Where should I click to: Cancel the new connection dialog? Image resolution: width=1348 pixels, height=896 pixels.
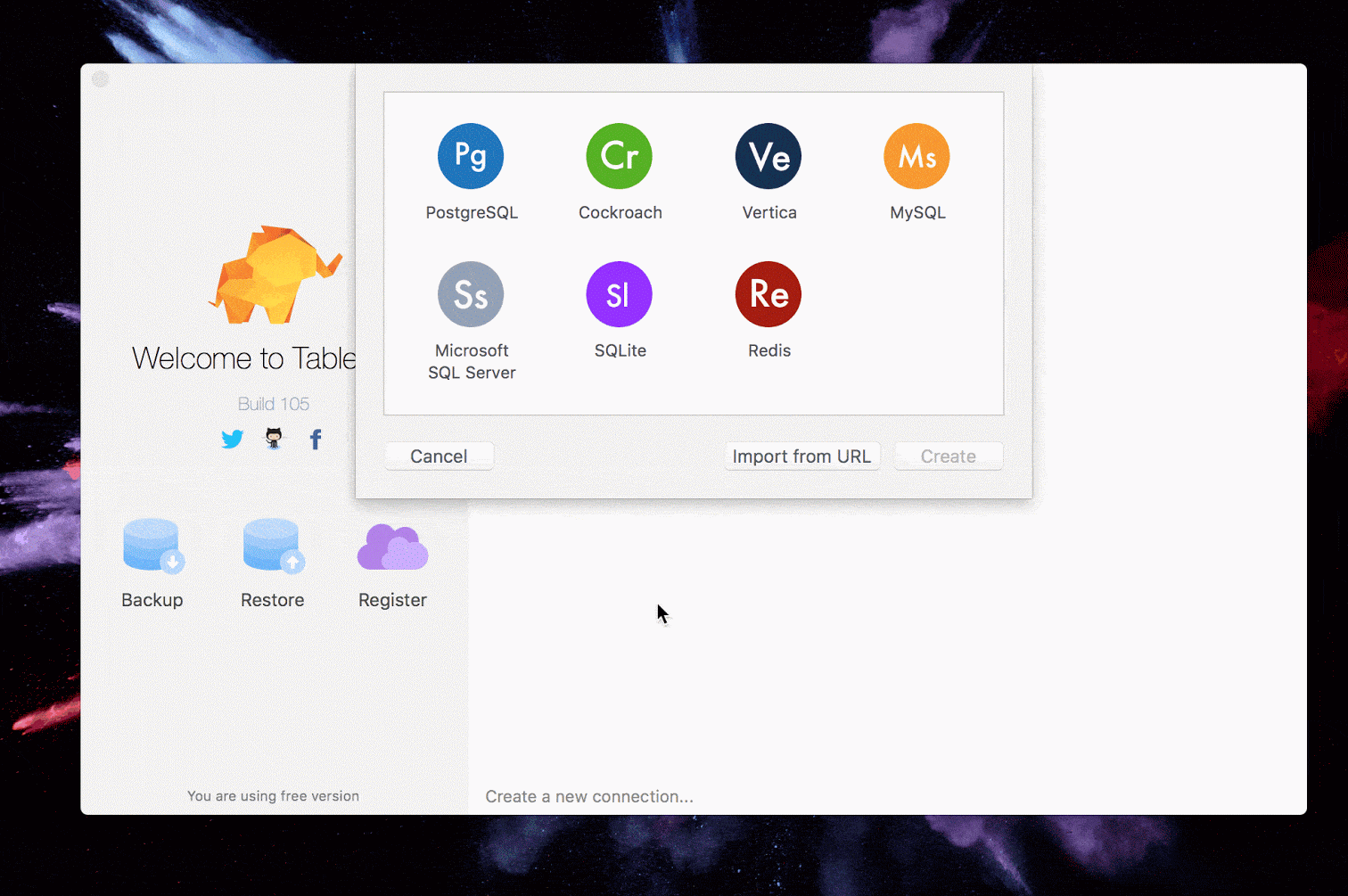(x=439, y=456)
